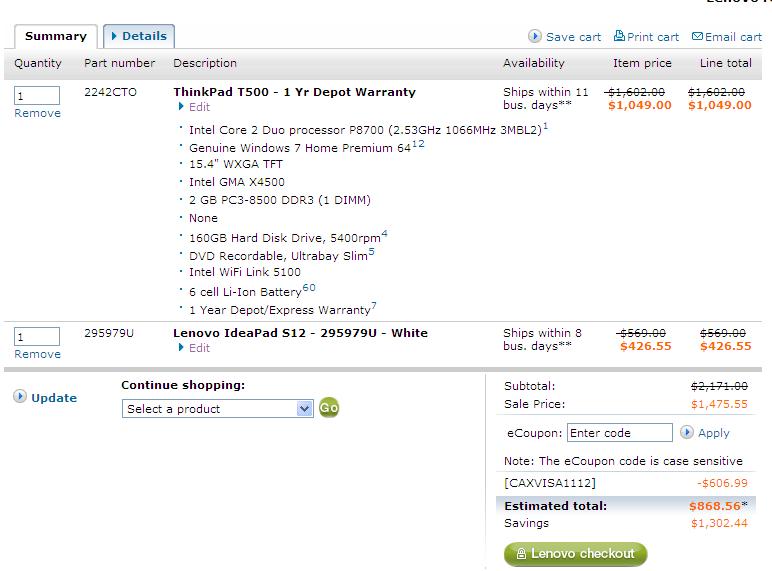
Task: Click the Details tab arrow icon
Action: 115,36
